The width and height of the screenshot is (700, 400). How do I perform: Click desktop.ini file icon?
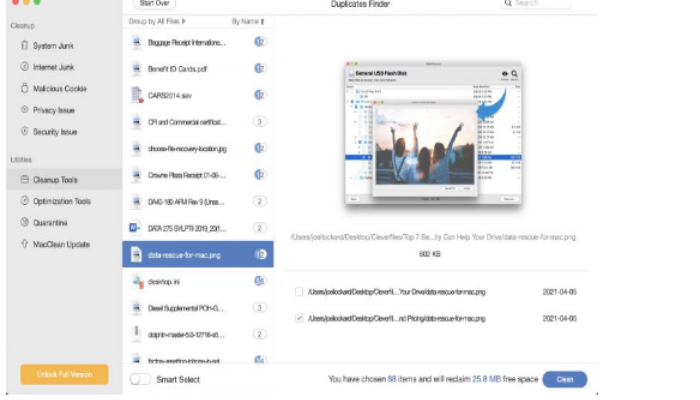[138, 281]
